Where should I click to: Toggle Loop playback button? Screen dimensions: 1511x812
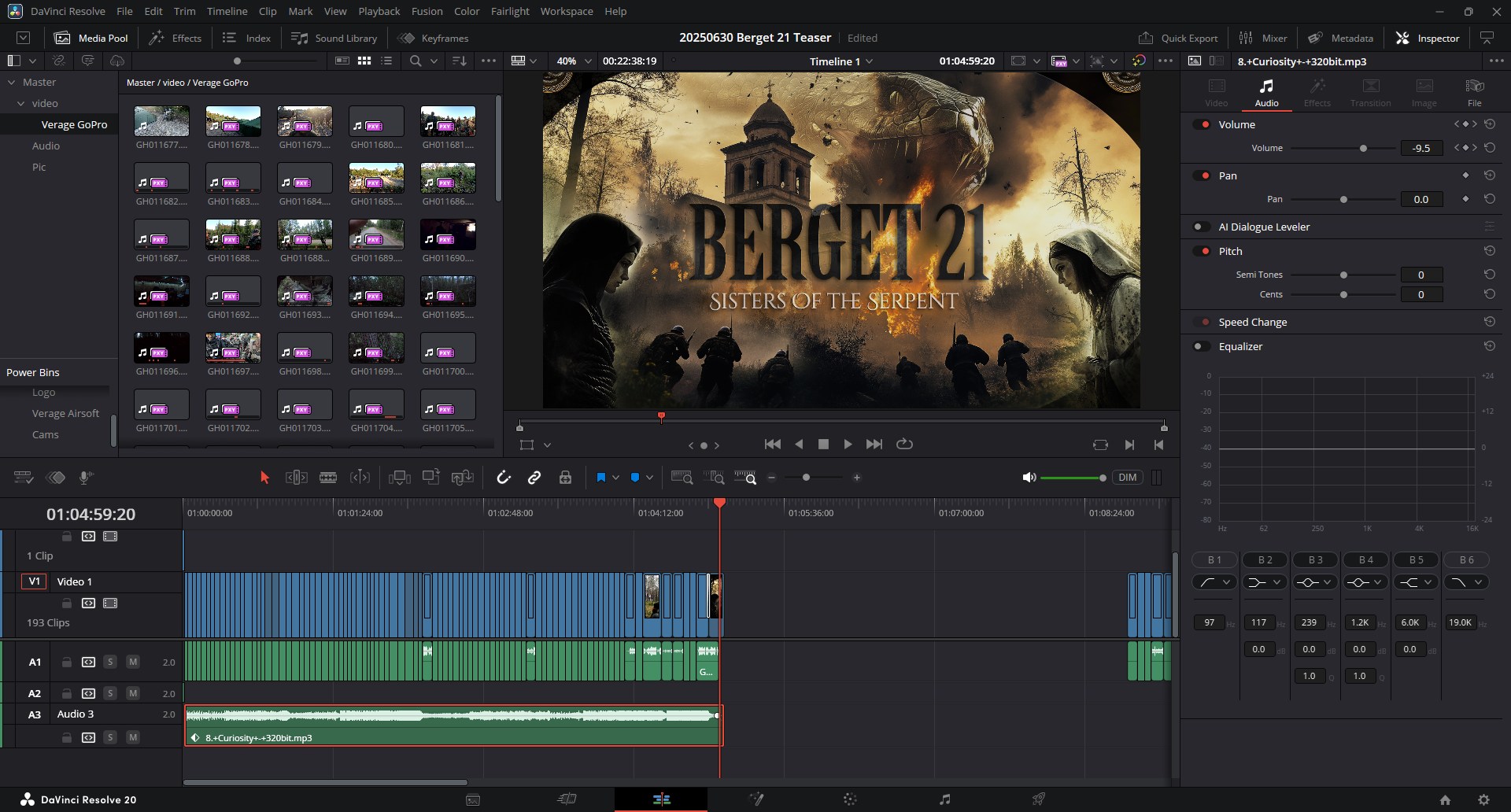[x=905, y=444]
